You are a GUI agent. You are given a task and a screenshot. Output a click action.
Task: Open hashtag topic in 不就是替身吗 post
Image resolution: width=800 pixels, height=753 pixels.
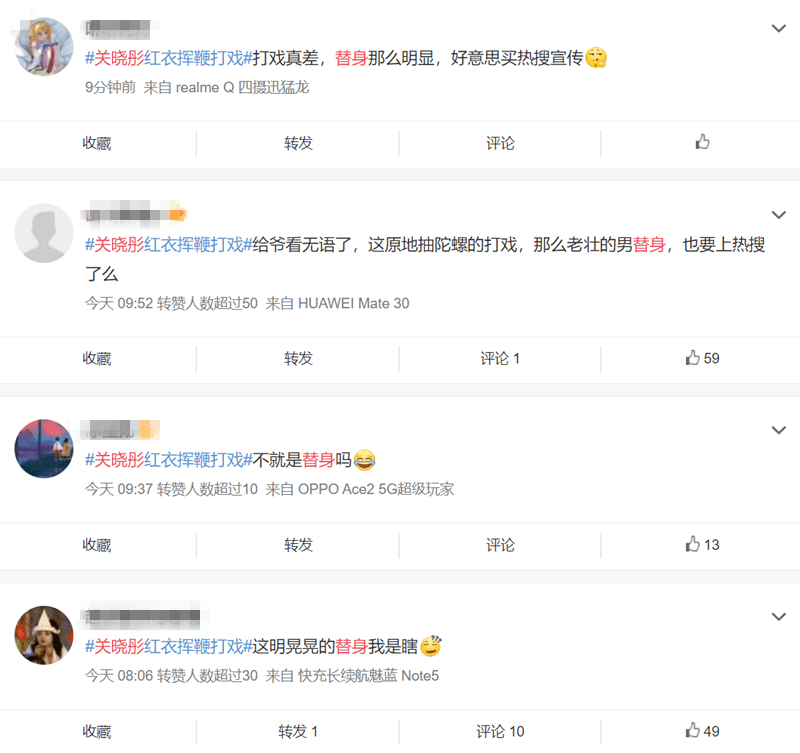168,460
